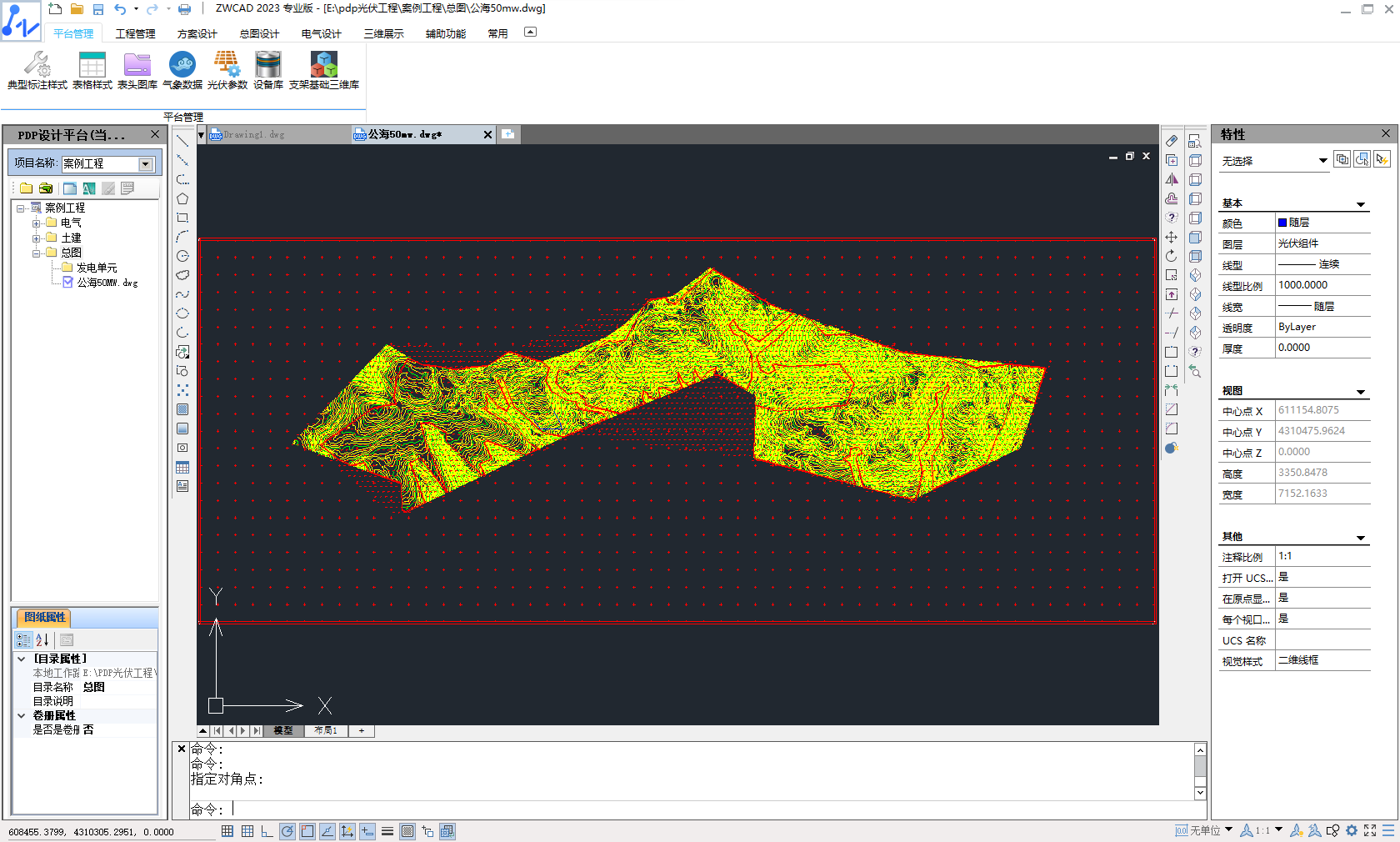Collapse the 其他 properties section
This screenshot has height=842, width=1400.
tap(1361, 538)
